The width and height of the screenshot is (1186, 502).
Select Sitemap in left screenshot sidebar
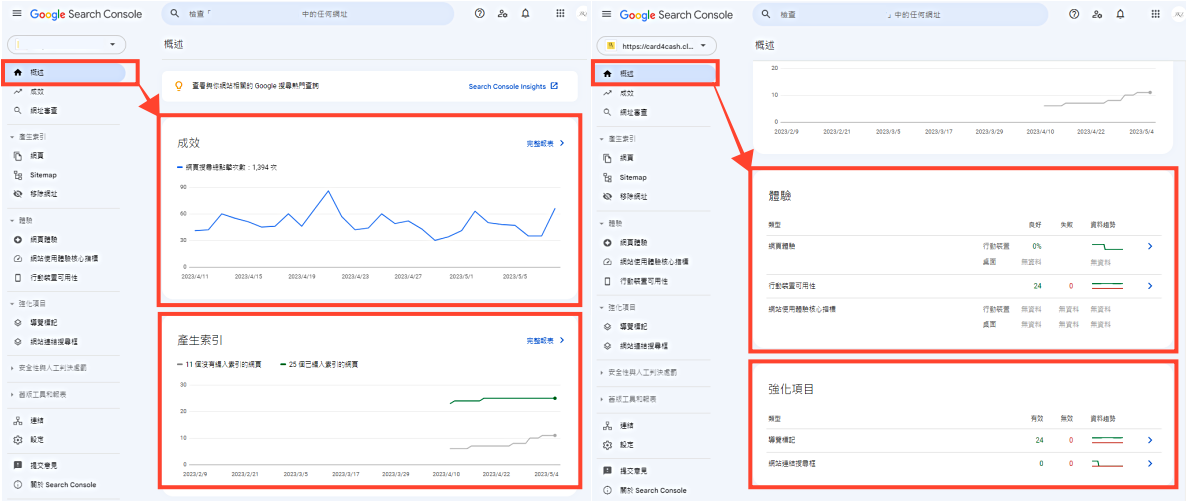(x=43, y=175)
